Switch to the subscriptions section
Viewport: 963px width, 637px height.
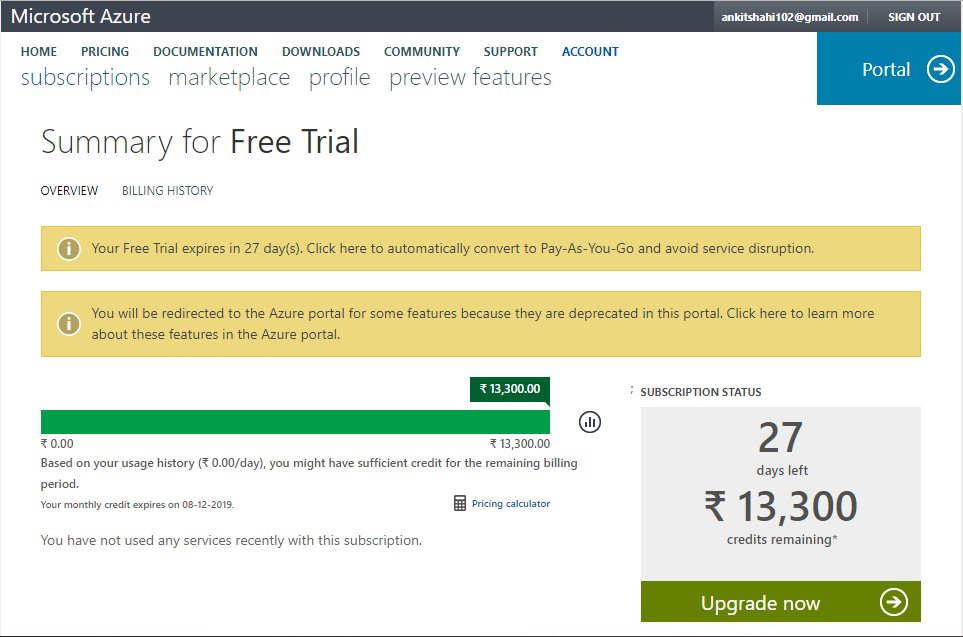(x=85, y=77)
